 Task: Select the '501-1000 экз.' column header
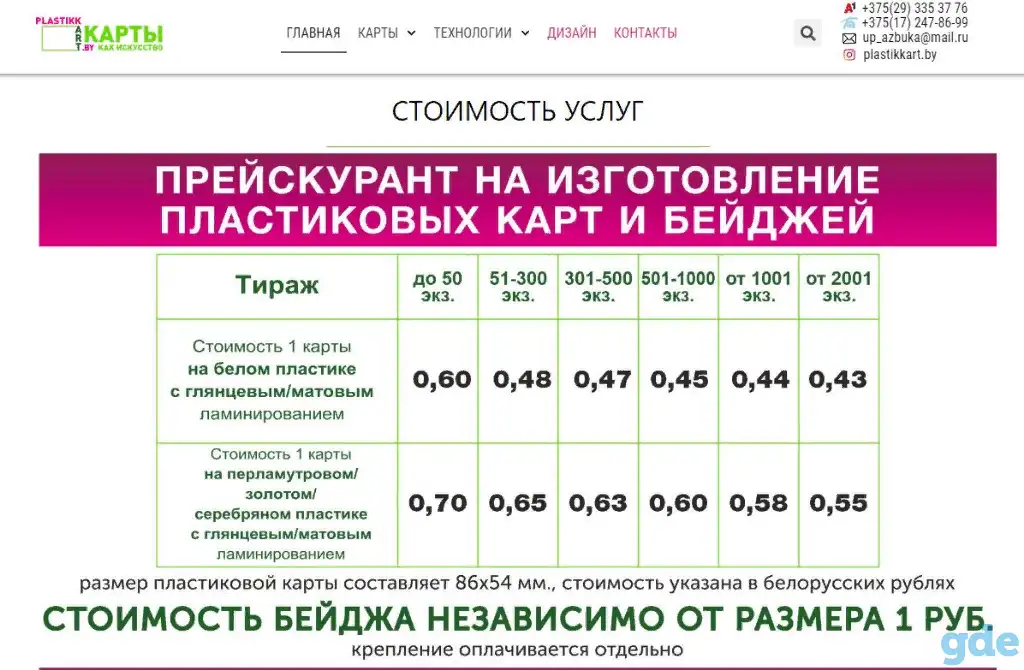pyautogui.click(x=679, y=287)
